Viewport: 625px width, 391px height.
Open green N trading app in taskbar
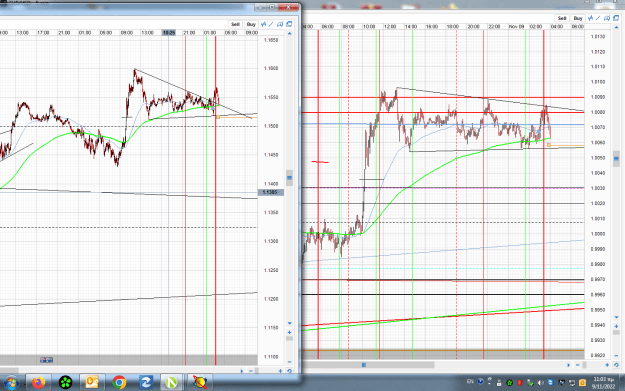[172, 383]
